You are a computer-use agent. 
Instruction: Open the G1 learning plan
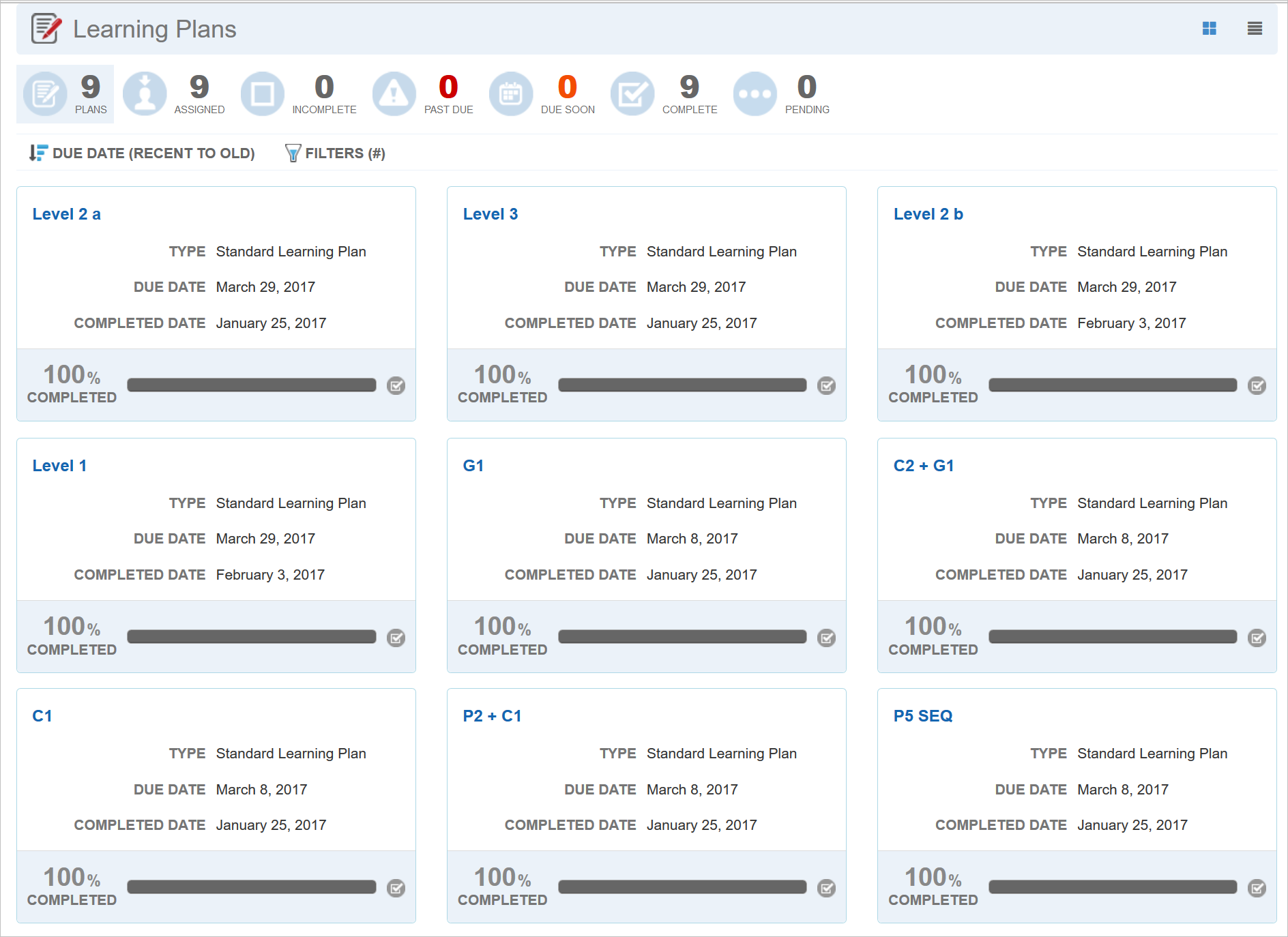pos(473,466)
